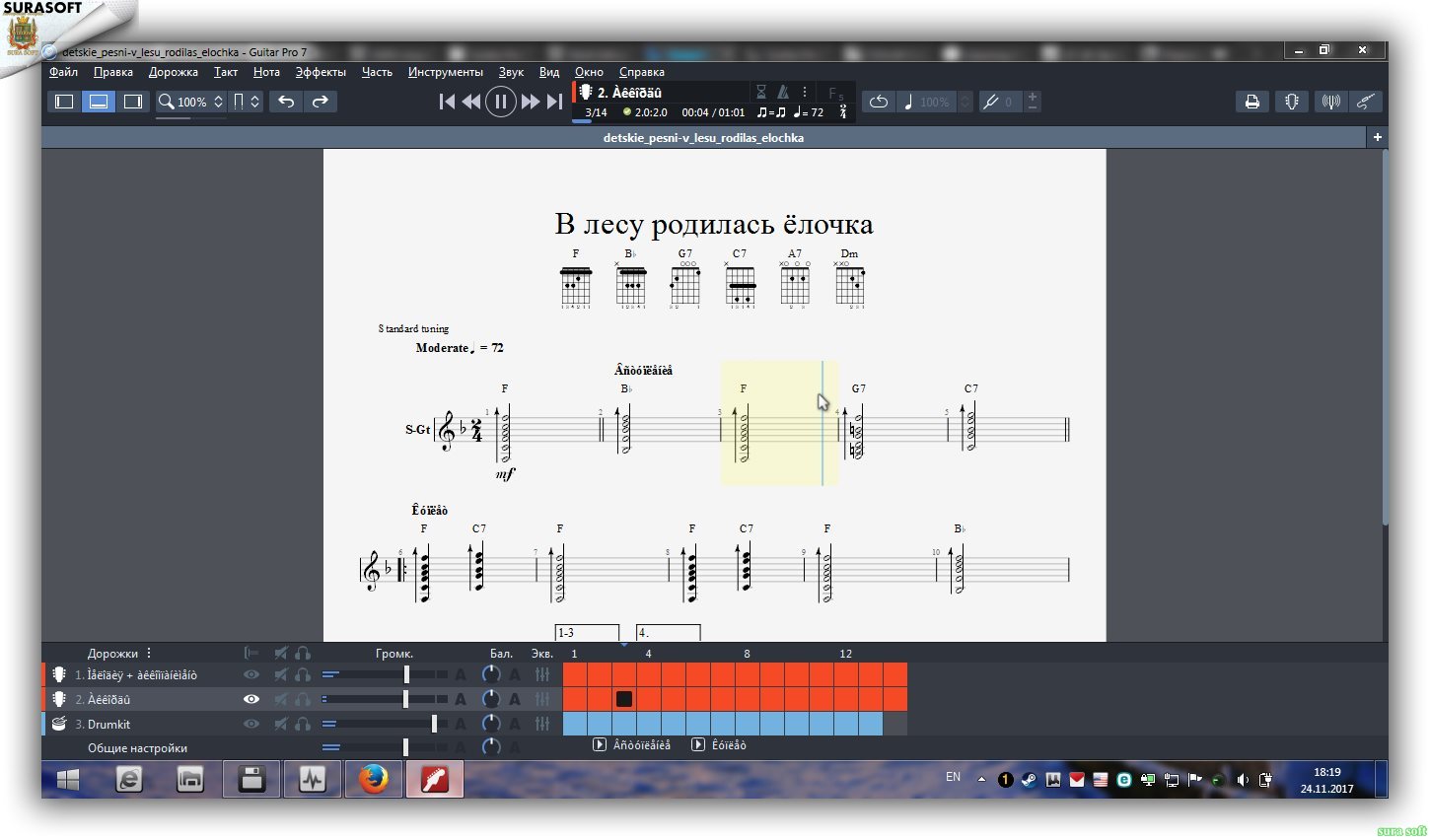Open the Инструменты menu

[x=445, y=72]
